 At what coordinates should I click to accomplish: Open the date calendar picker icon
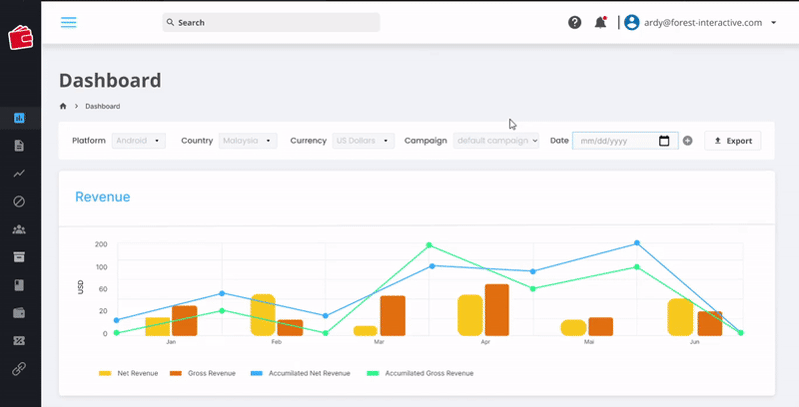664,141
